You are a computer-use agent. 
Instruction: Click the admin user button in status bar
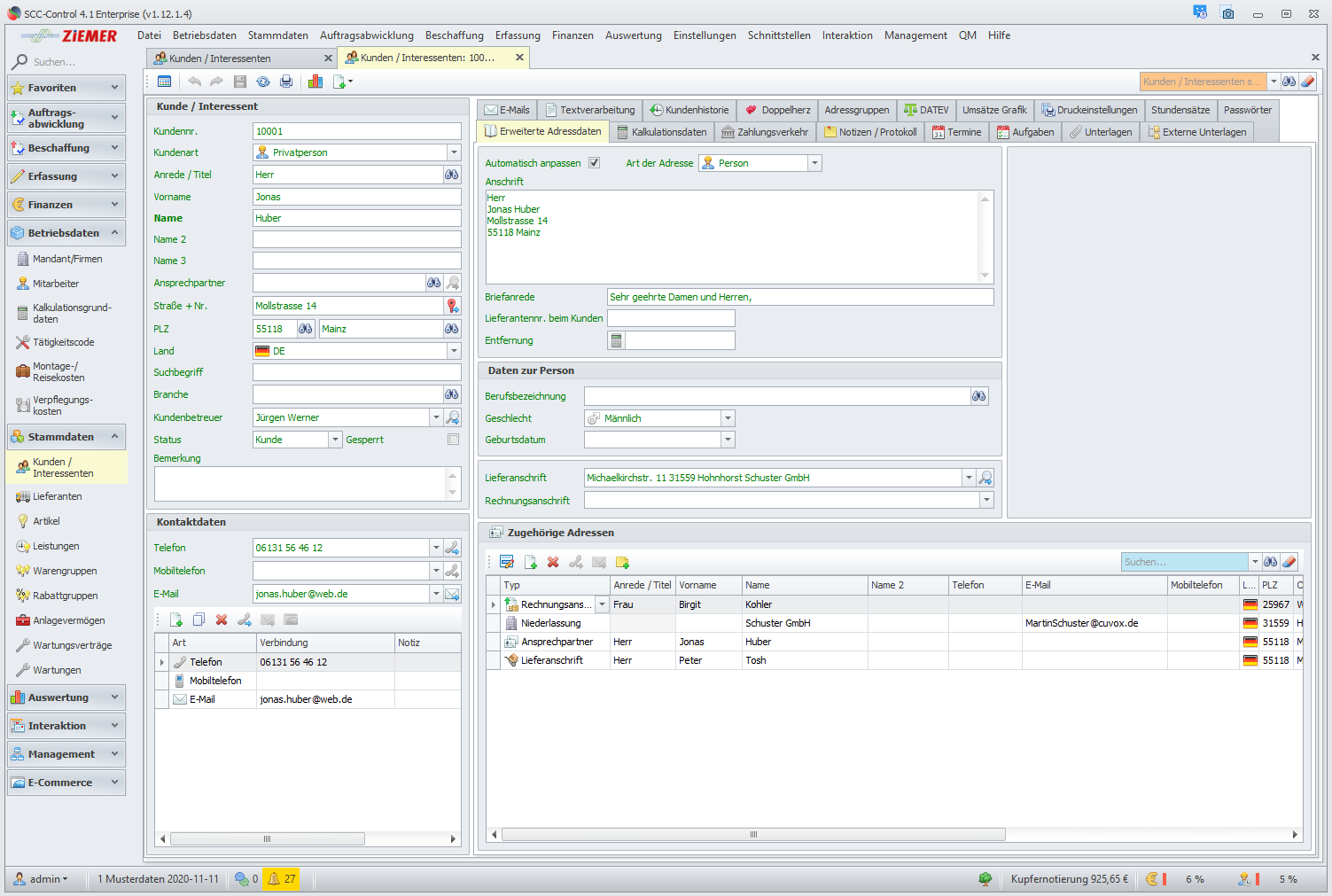click(43, 879)
